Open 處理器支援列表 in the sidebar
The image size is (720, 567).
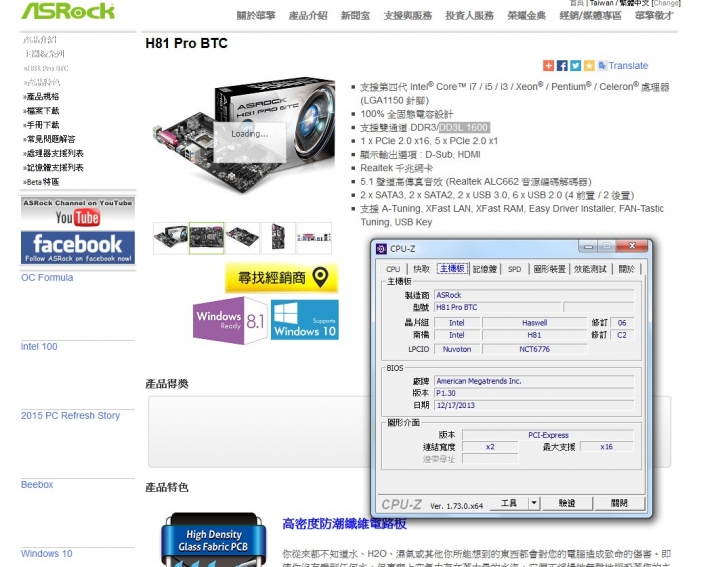pos(53,153)
